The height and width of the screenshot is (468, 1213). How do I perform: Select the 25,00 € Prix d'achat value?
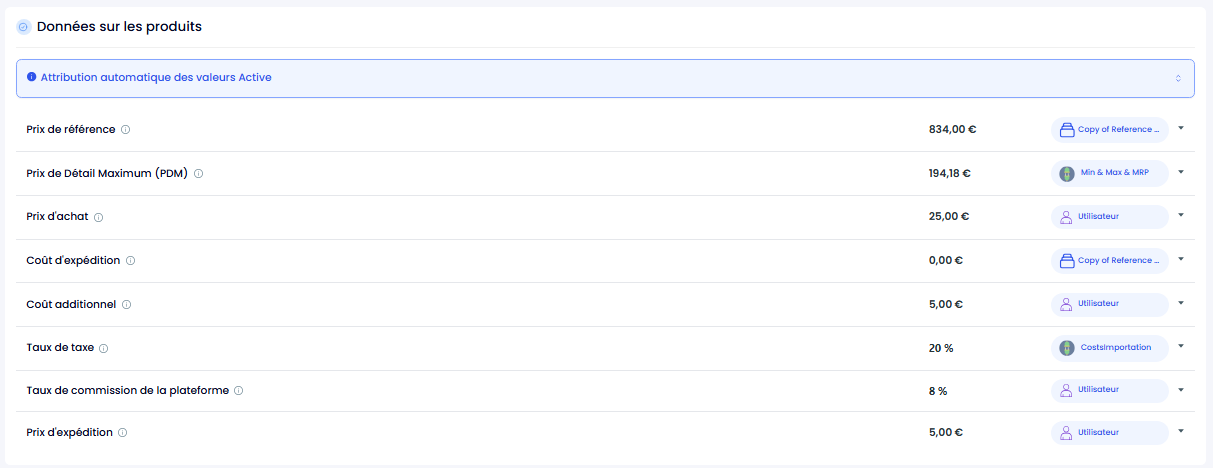click(x=949, y=217)
